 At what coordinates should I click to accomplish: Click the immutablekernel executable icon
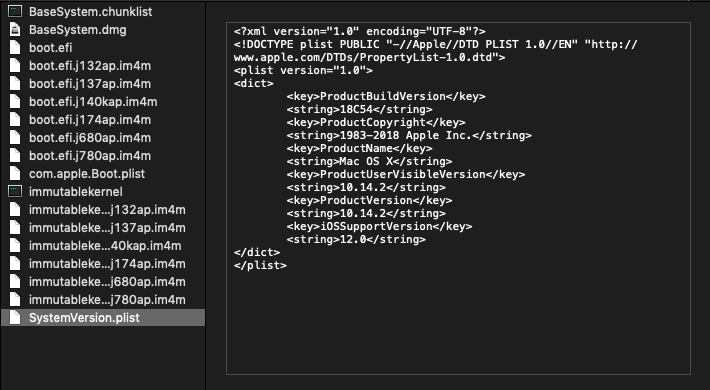click(15, 192)
